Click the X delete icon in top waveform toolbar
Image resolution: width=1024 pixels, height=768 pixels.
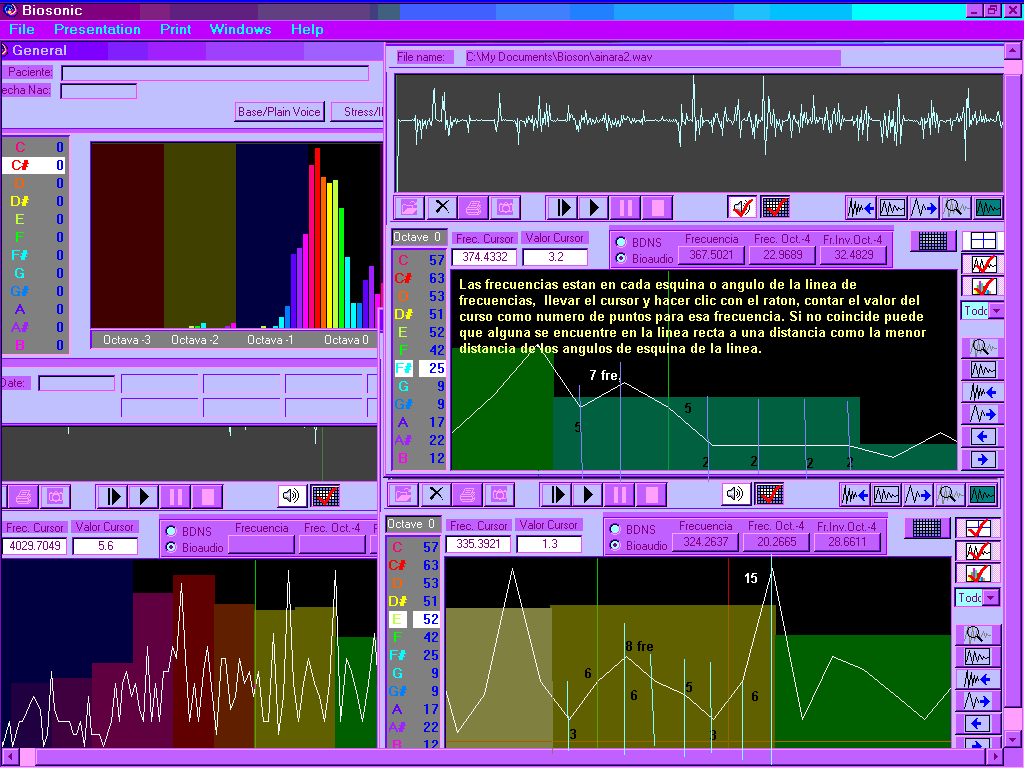441,207
